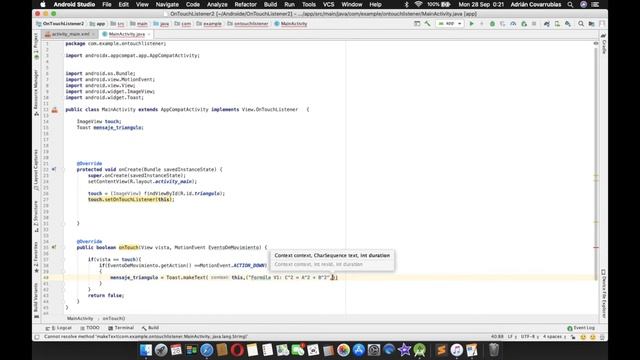
Task: Toggle the Device File Explorer side tab
Action: point(604,293)
